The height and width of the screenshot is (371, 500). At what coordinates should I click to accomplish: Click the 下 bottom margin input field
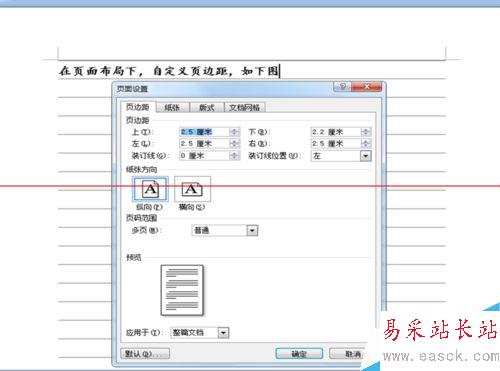pyautogui.click(x=336, y=132)
